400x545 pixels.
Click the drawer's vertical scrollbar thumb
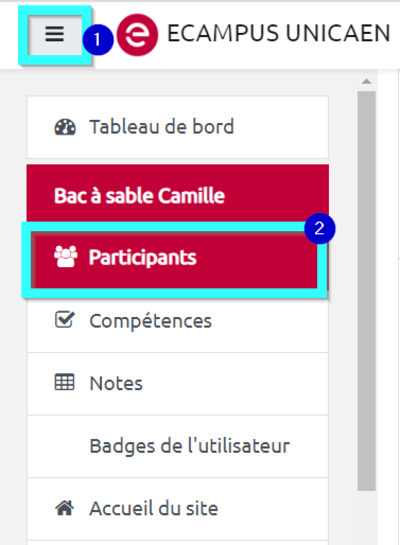[x=366, y=291]
